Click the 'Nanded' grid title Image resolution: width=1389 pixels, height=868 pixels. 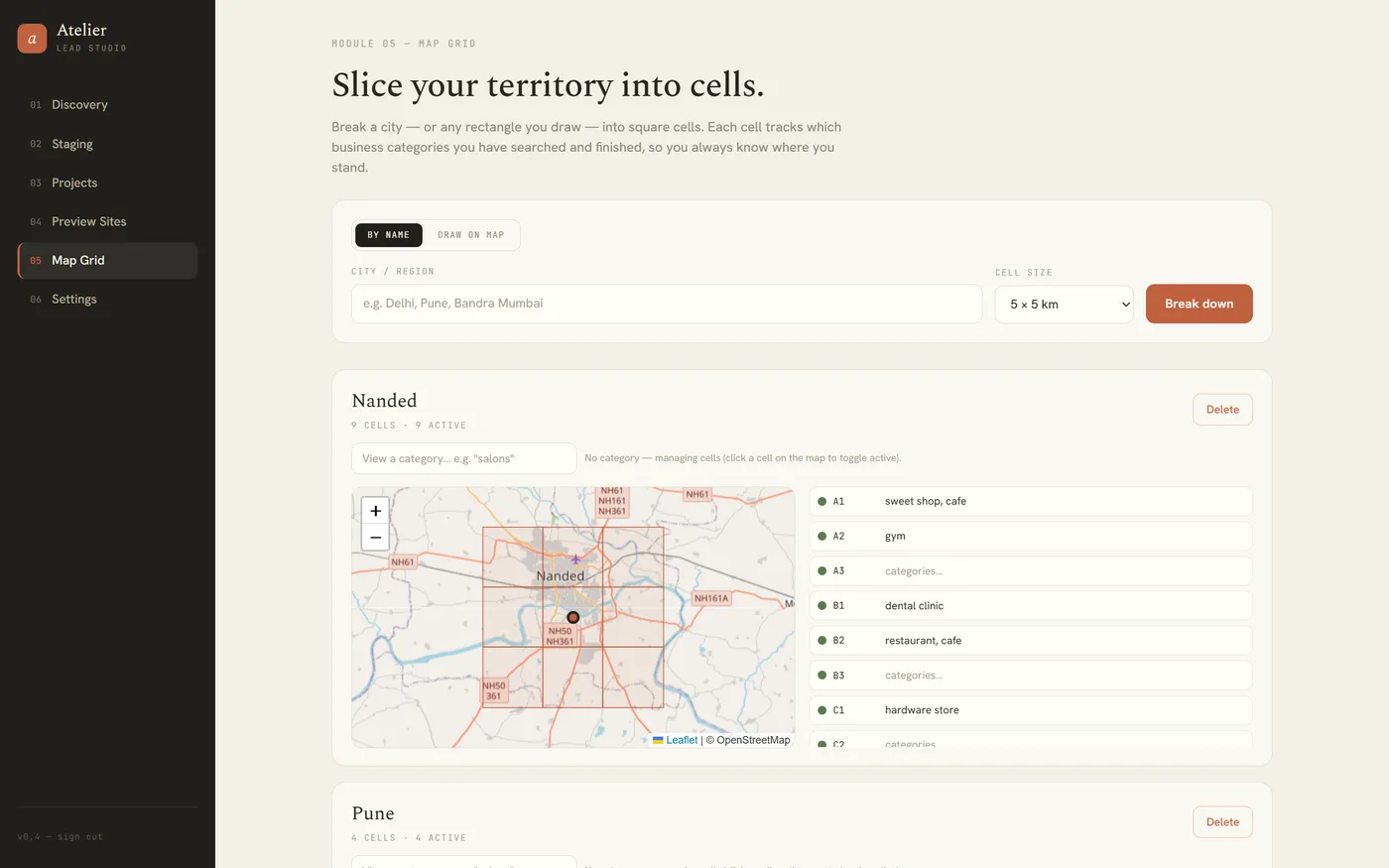pyautogui.click(x=384, y=401)
